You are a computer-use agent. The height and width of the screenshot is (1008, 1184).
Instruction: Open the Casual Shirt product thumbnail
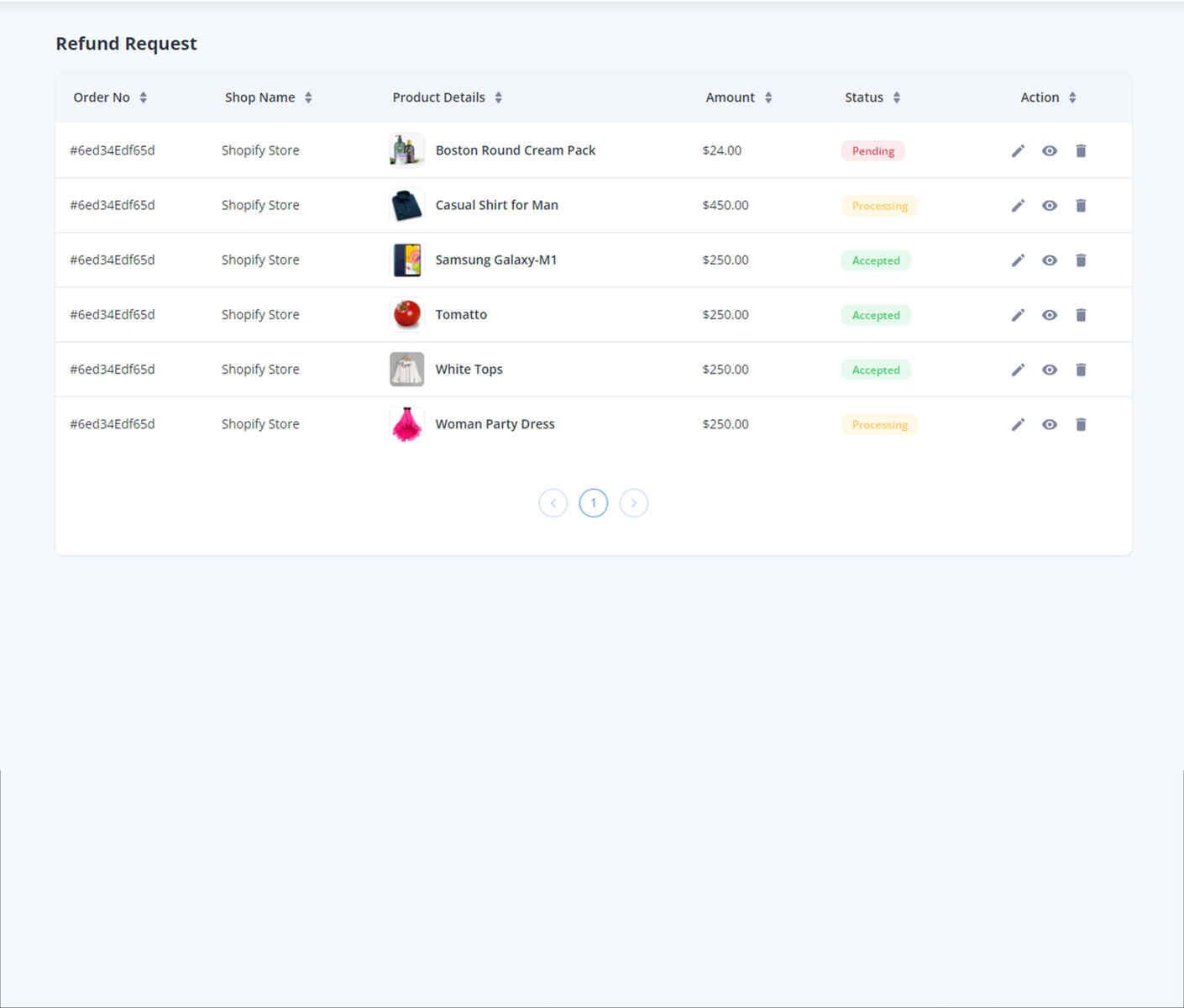406,205
